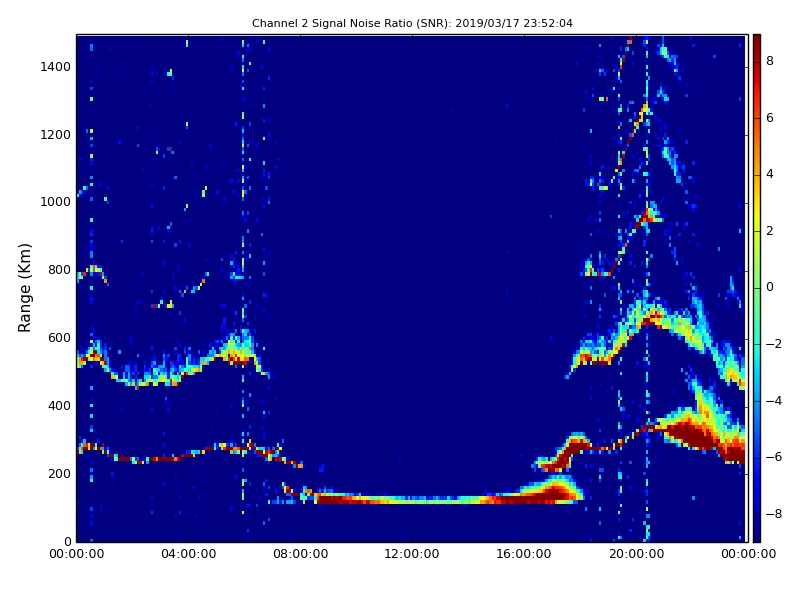800x600 pixels.
Task: Click the colorbar value 4 label
Action: click(x=769, y=174)
